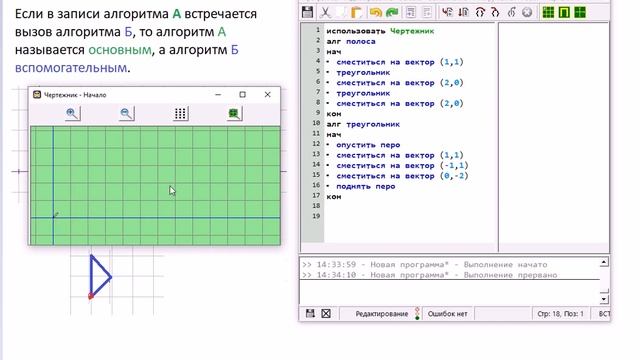Click the "треугольник" call on line 7
This screenshot has height=360, width=640.
pyautogui.click(x=363, y=93)
